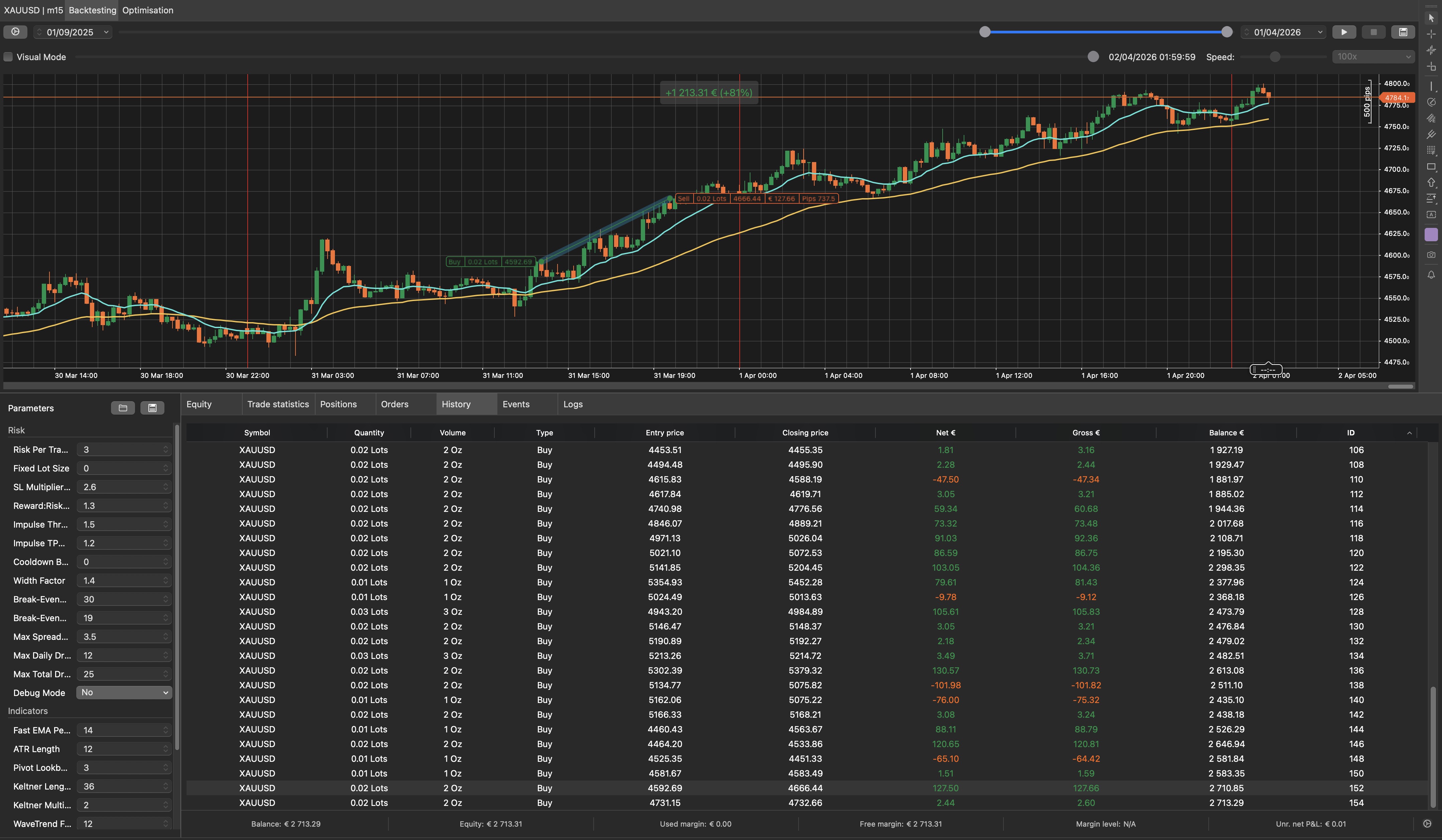Click the purple color swatch
The image size is (1442, 840).
pos(1431,235)
